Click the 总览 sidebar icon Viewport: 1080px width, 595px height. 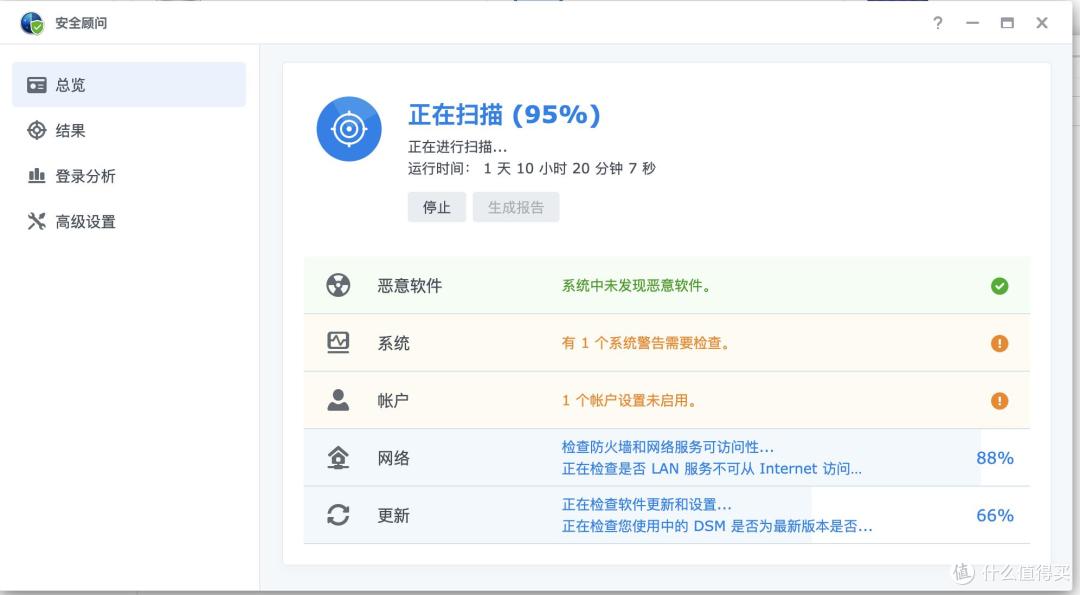[37, 85]
